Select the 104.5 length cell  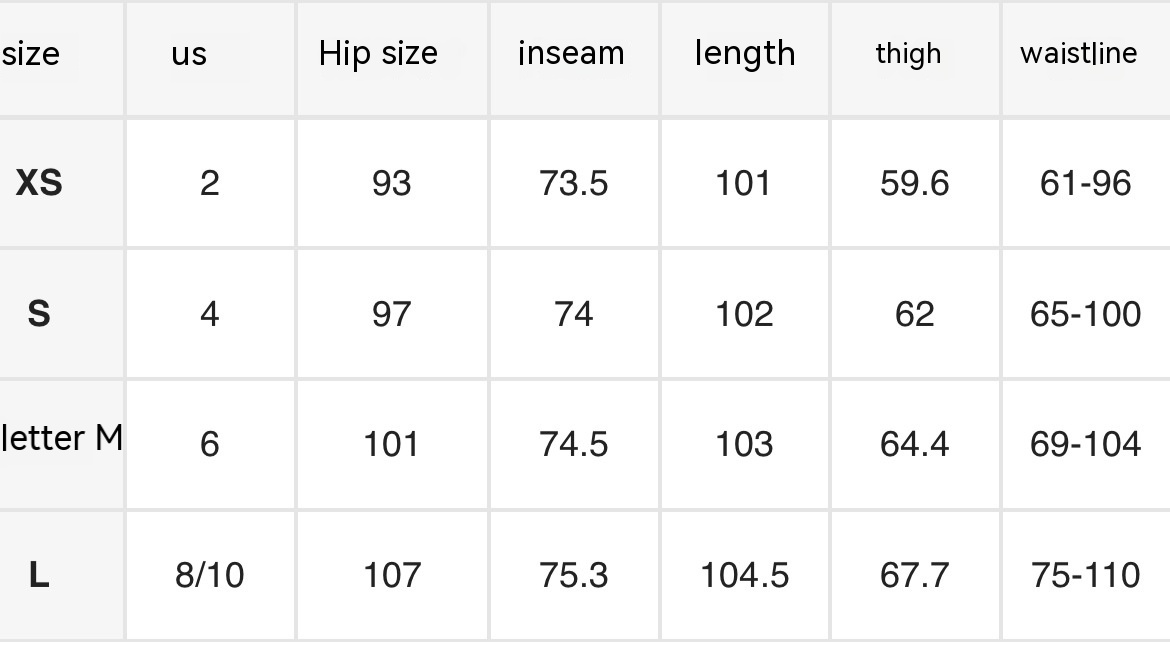745,575
